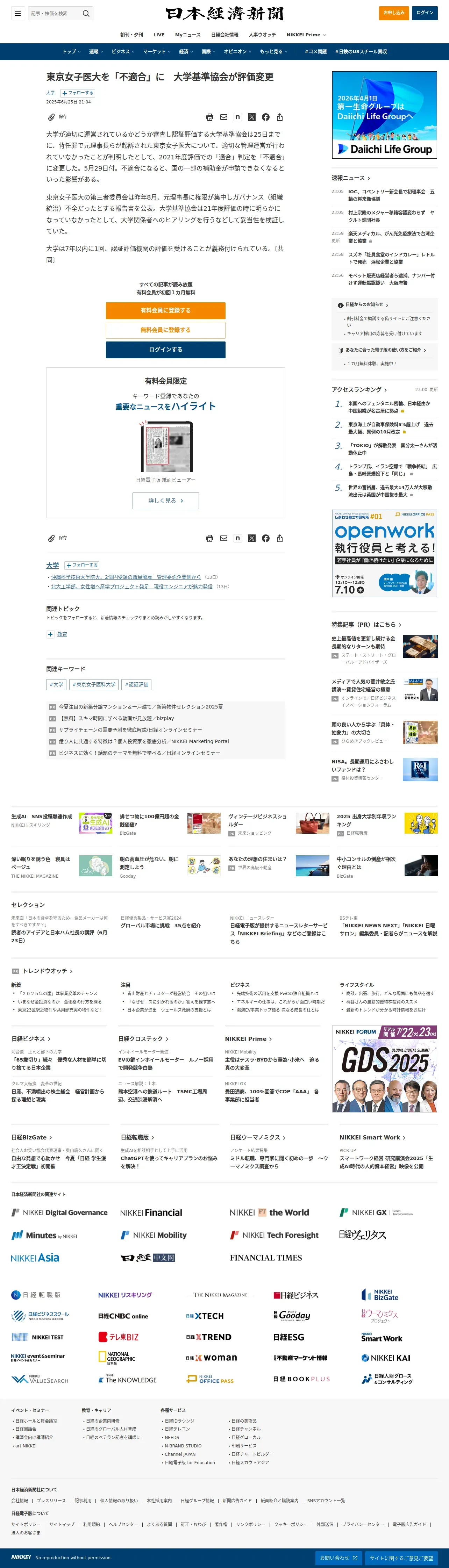This screenshot has width=449, height=1568.
Task: Click the bottom print icon
Action: tap(209, 538)
